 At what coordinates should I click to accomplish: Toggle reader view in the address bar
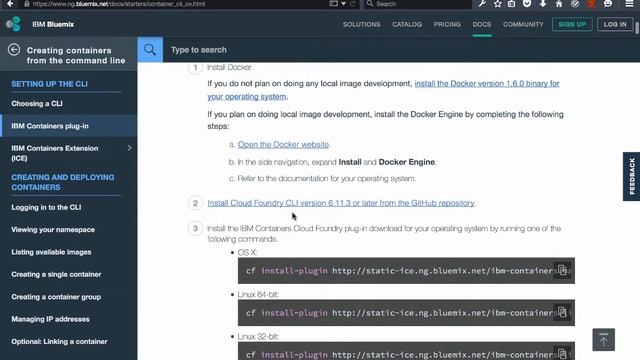(x=333, y=4)
